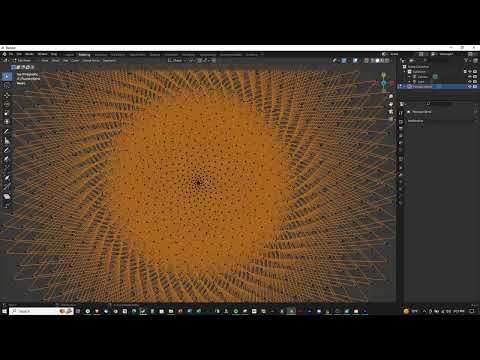Click the Windows Start button

tap(4, 311)
